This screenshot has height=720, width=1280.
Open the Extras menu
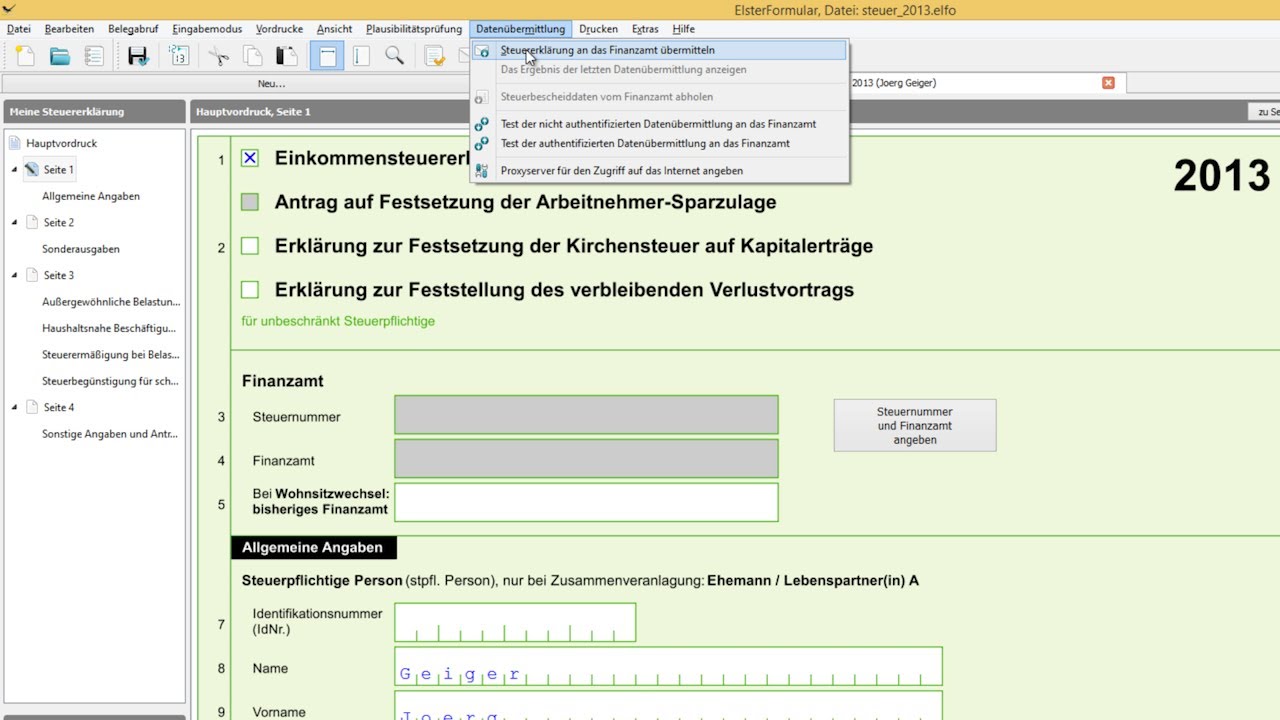(645, 29)
